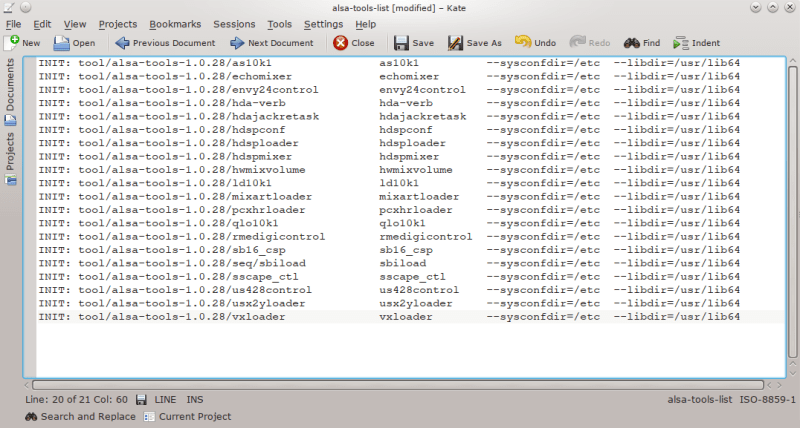The height and width of the screenshot is (428, 800).
Task: Click tool/alsa-tools-1.0.28/hda-verb path text
Action: click(x=182, y=103)
